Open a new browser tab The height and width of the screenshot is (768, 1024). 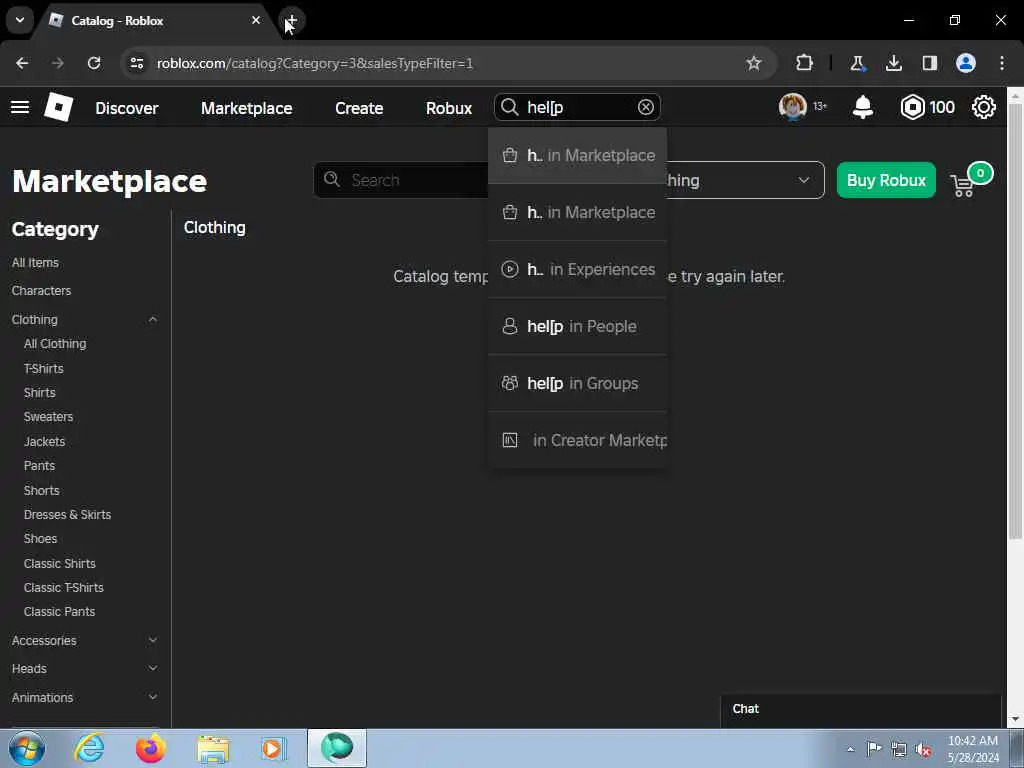[x=291, y=20]
